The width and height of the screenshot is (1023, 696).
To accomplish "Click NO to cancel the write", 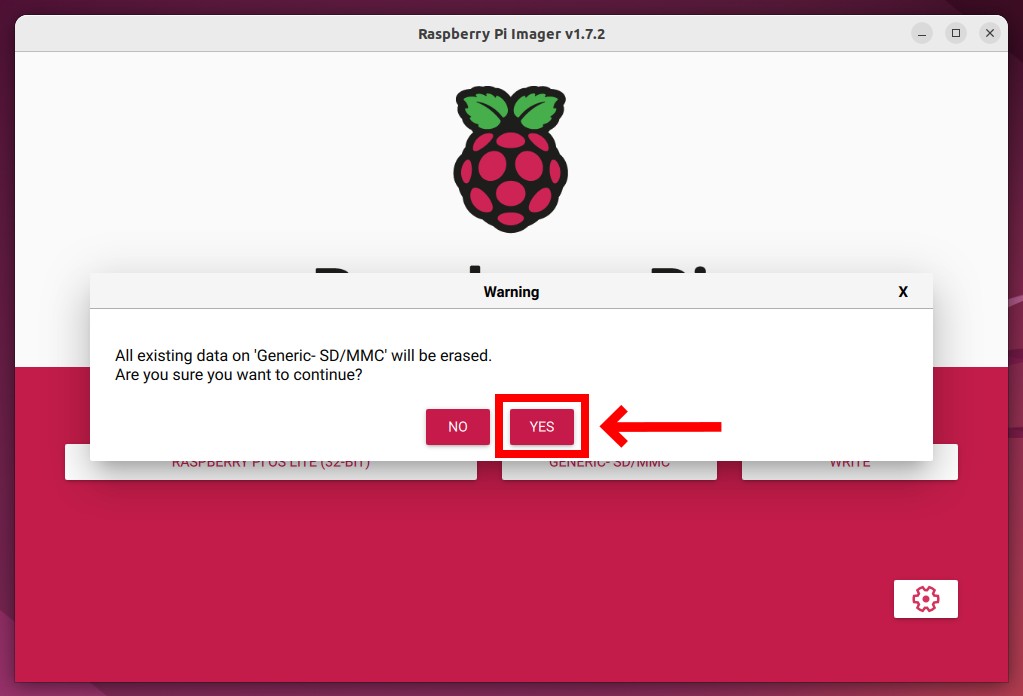I will 457,427.
